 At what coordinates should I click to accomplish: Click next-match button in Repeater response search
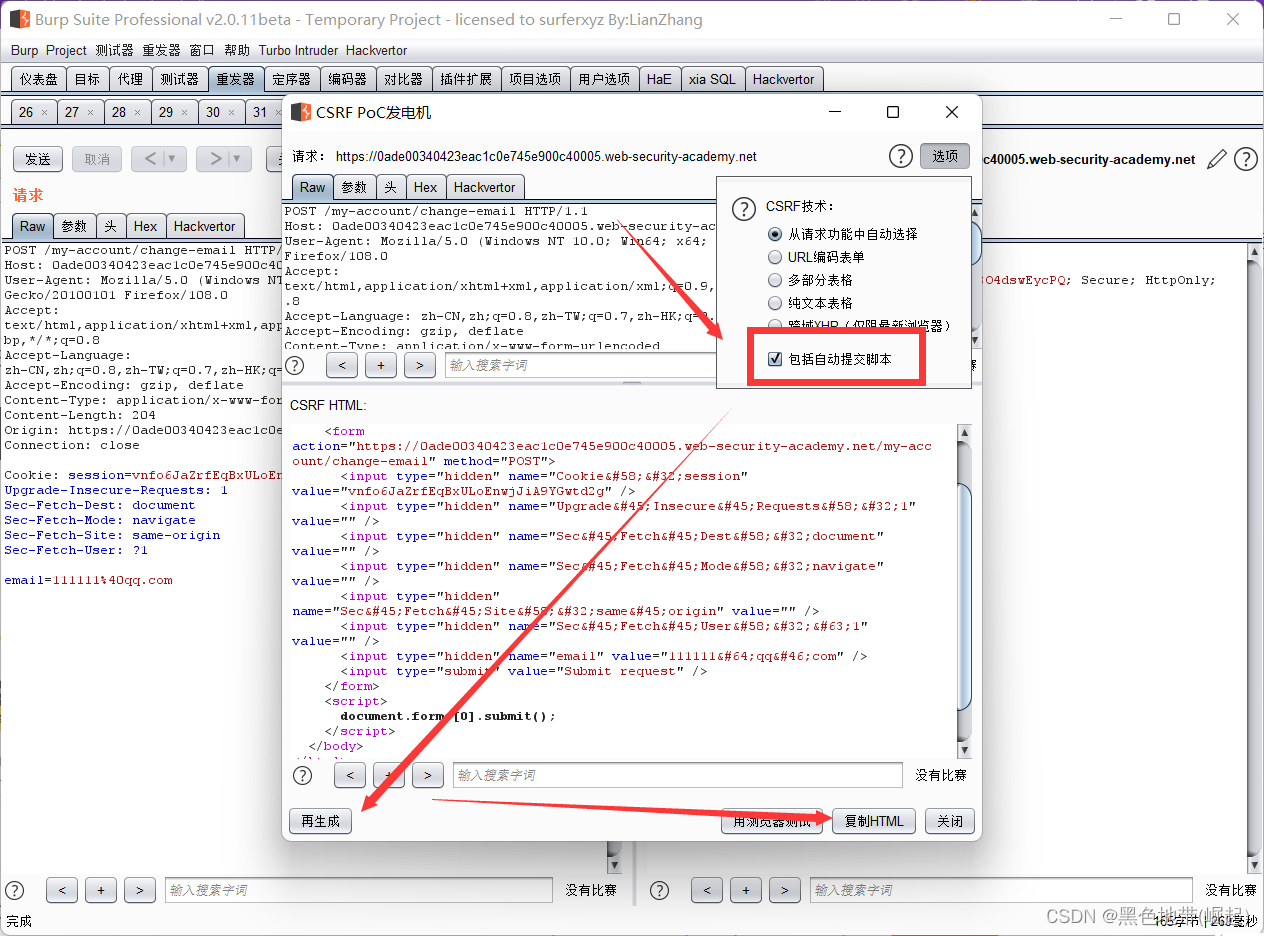(784, 890)
